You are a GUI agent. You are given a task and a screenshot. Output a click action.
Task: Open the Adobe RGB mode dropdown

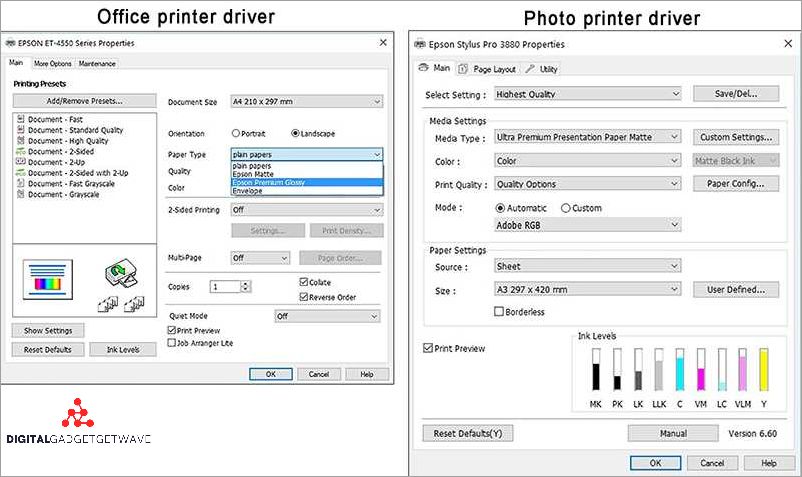tap(588, 225)
